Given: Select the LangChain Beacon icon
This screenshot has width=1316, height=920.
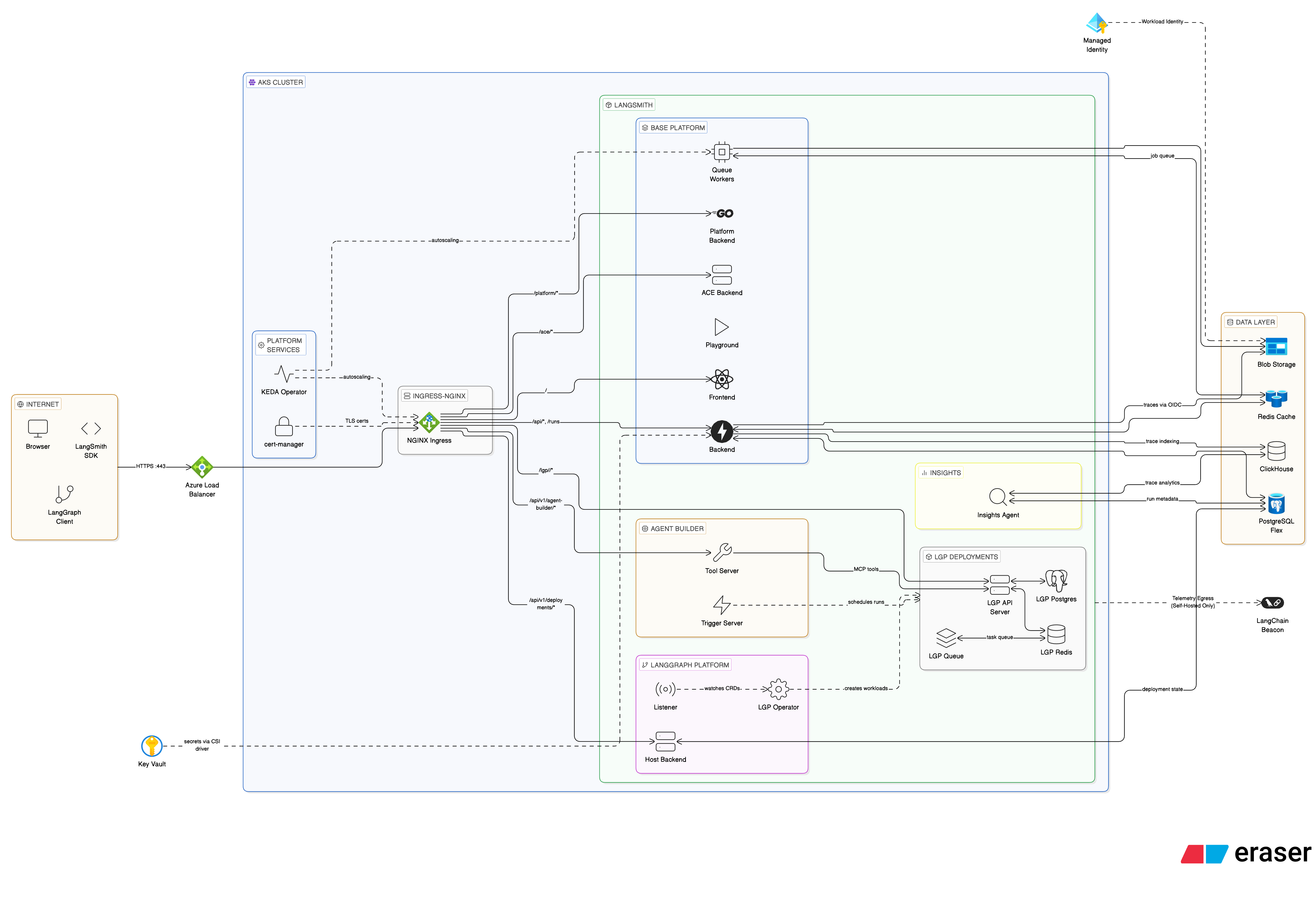Looking at the screenshot, I should click(x=1272, y=603).
